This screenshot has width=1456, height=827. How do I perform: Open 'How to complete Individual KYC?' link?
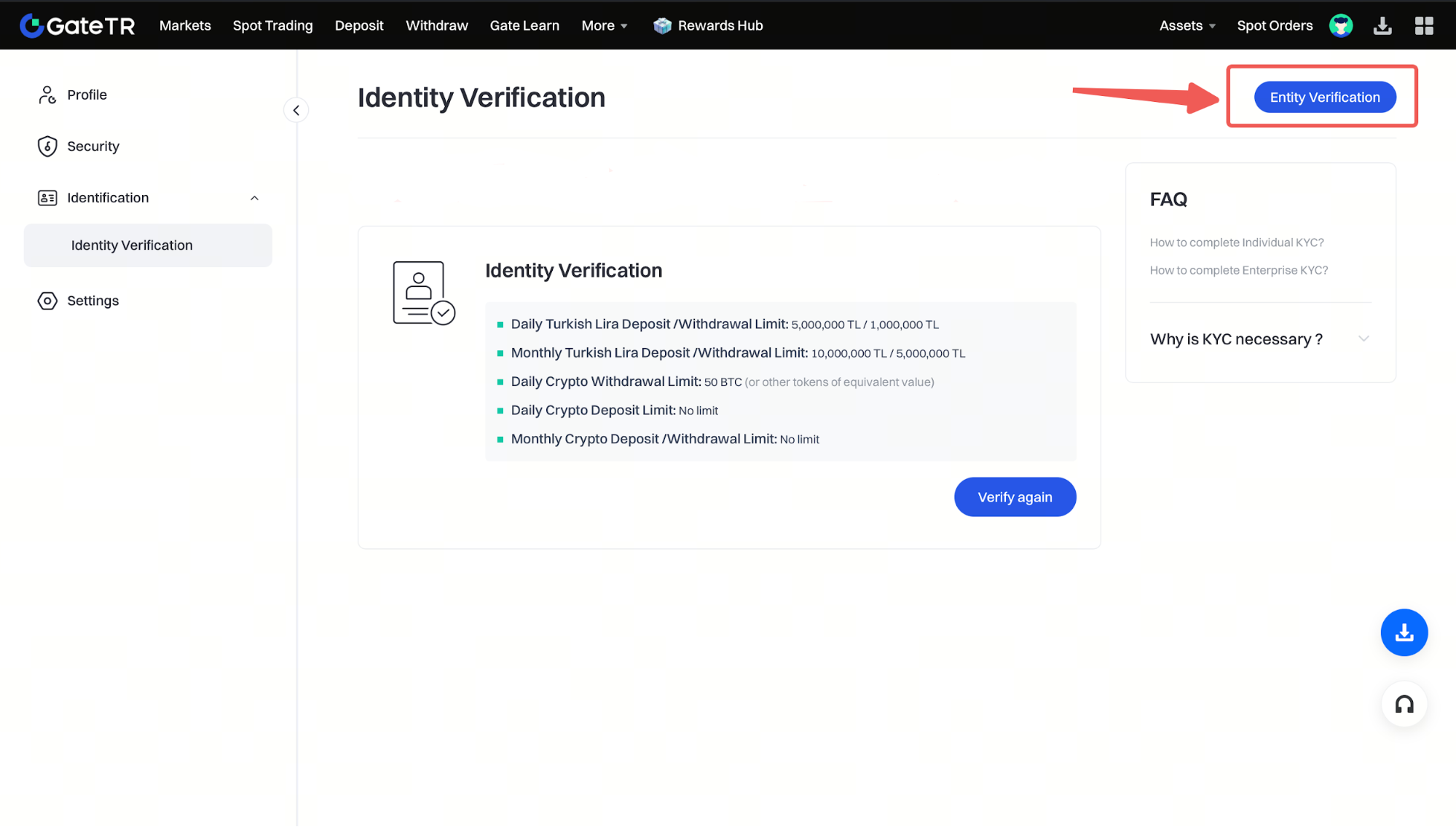coord(1236,242)
